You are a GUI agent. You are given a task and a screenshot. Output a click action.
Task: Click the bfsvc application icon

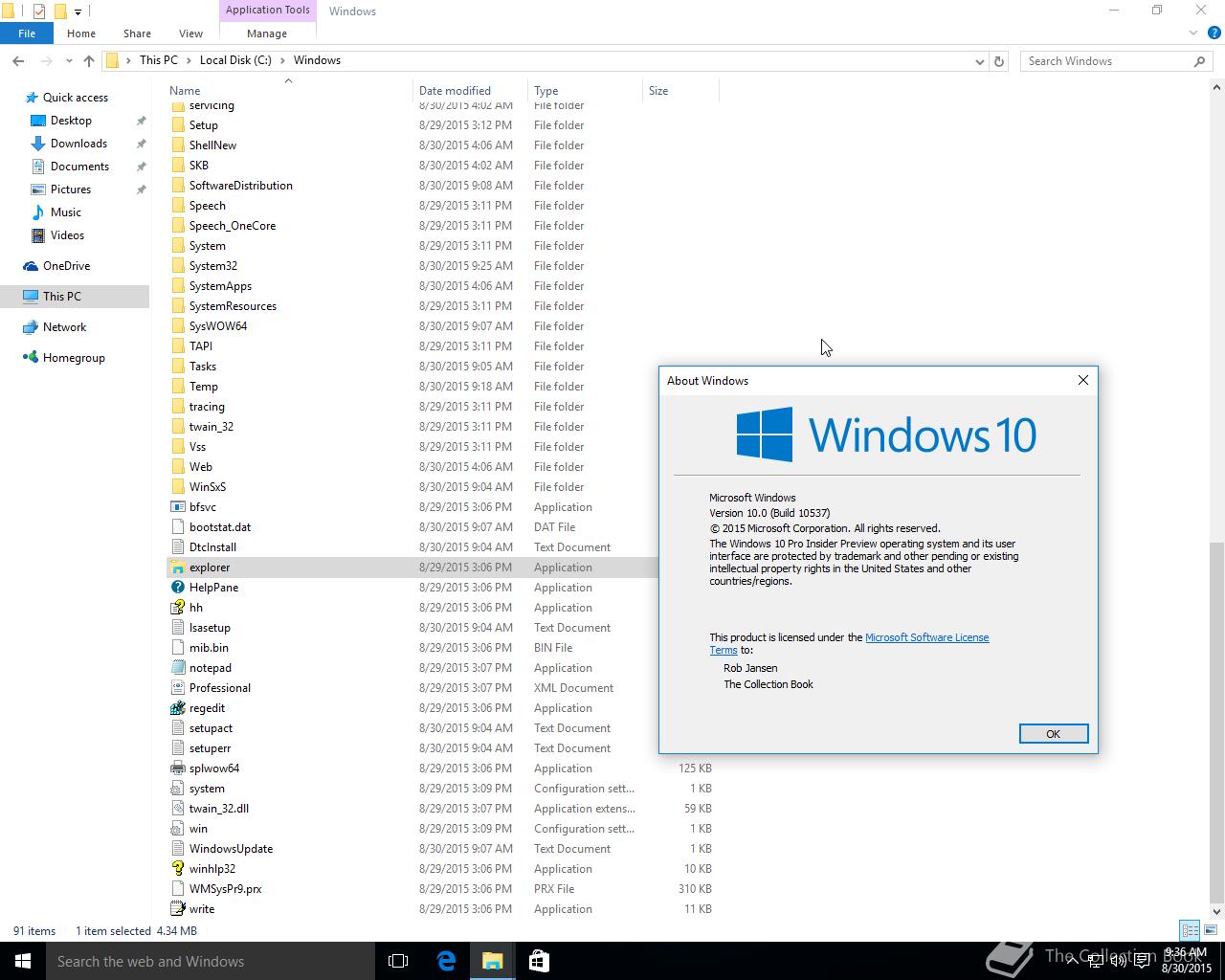click(177, 507)
